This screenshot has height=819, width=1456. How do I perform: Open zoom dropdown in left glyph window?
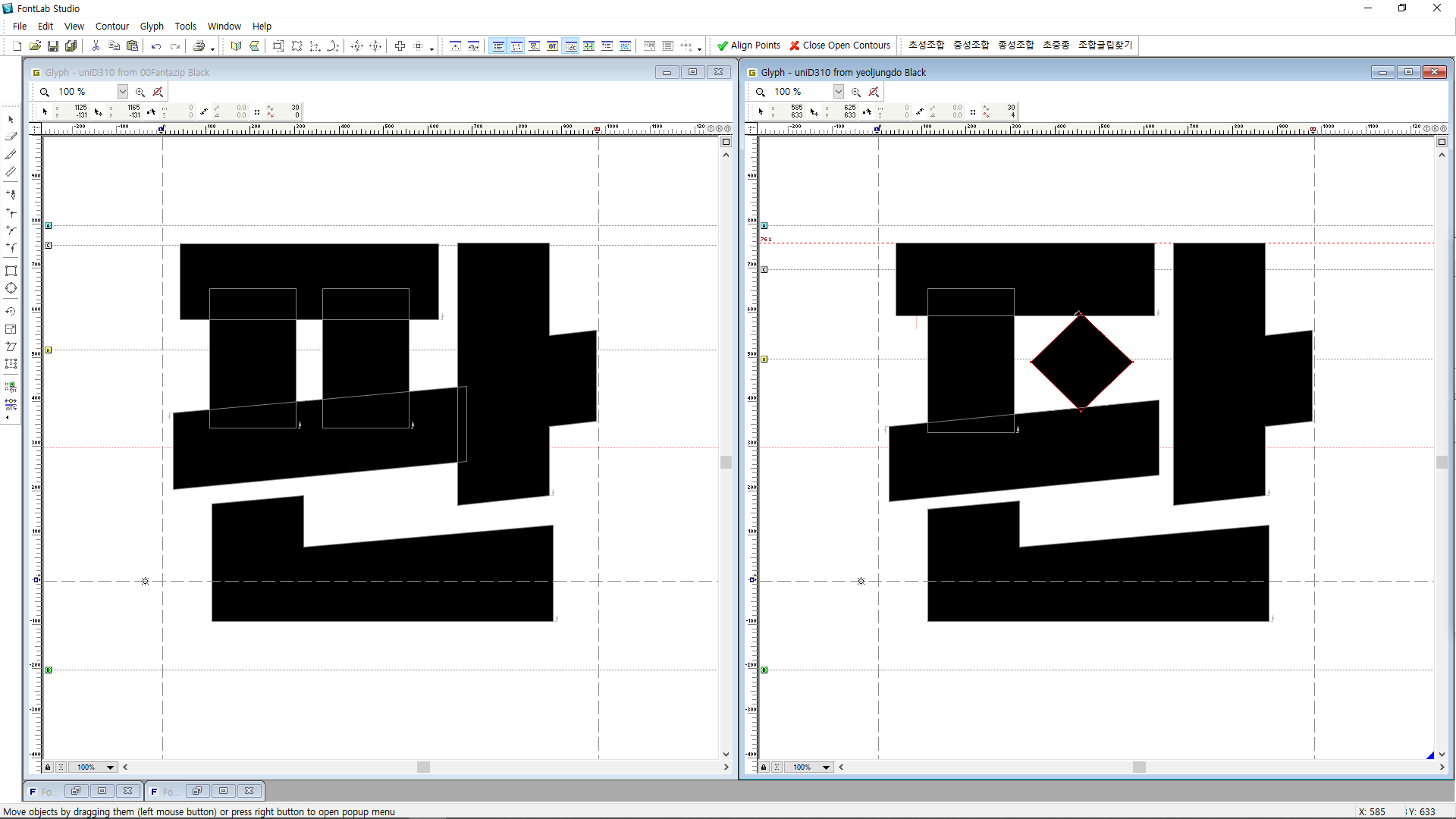[122, 92]
